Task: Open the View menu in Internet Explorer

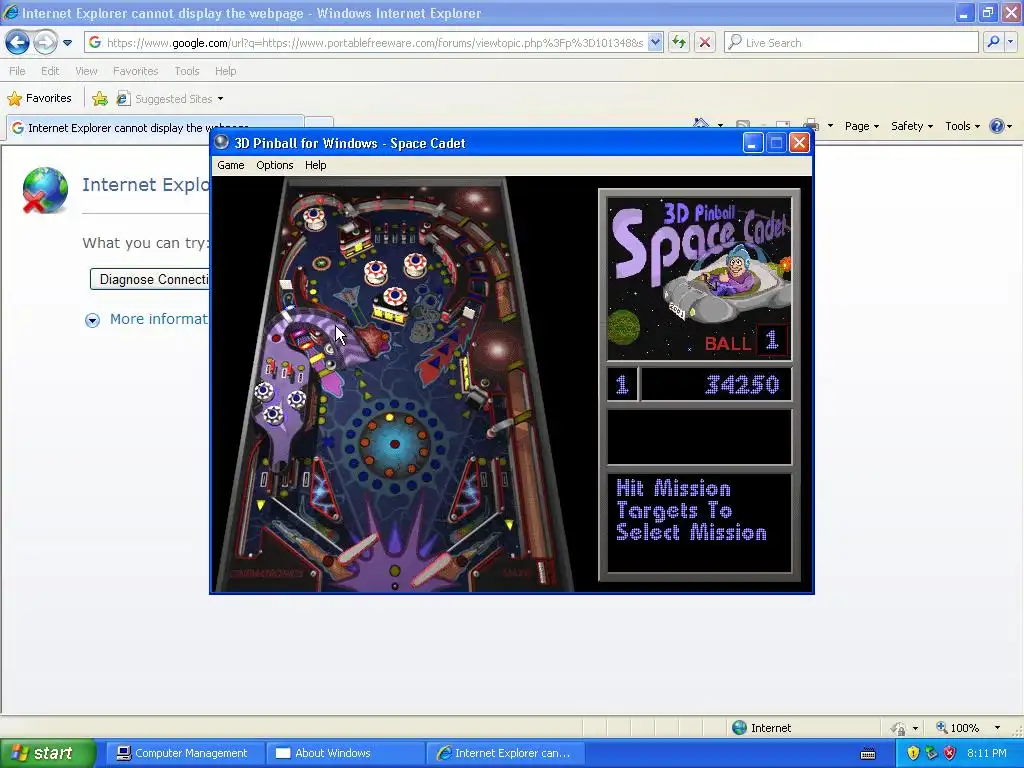Action: point(86,71)
